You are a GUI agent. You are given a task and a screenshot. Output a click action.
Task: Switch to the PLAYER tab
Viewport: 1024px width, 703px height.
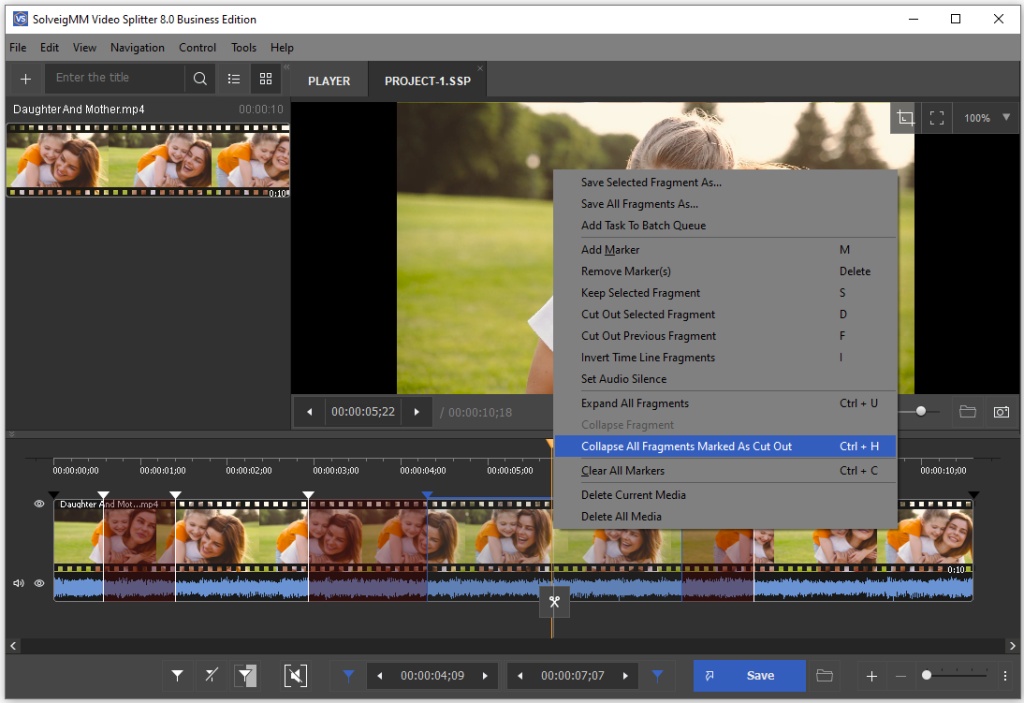point(328,80)
